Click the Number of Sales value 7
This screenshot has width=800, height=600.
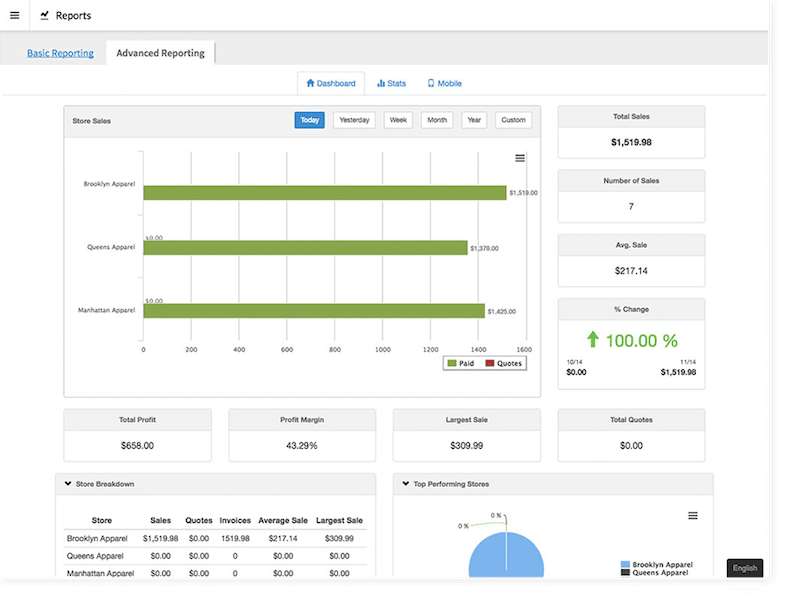tap(631, 207)
